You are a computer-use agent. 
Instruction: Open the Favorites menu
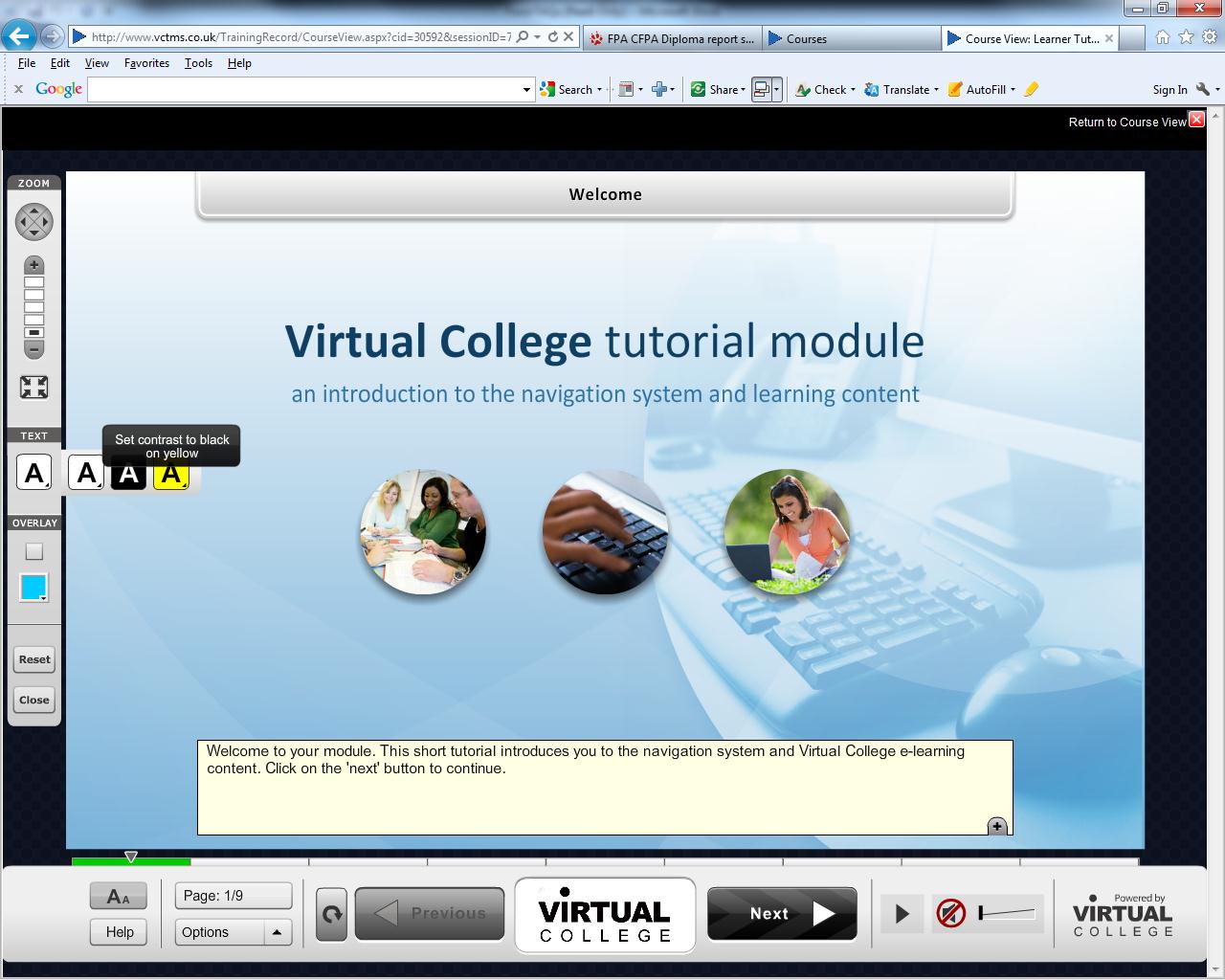coord(146,63)
